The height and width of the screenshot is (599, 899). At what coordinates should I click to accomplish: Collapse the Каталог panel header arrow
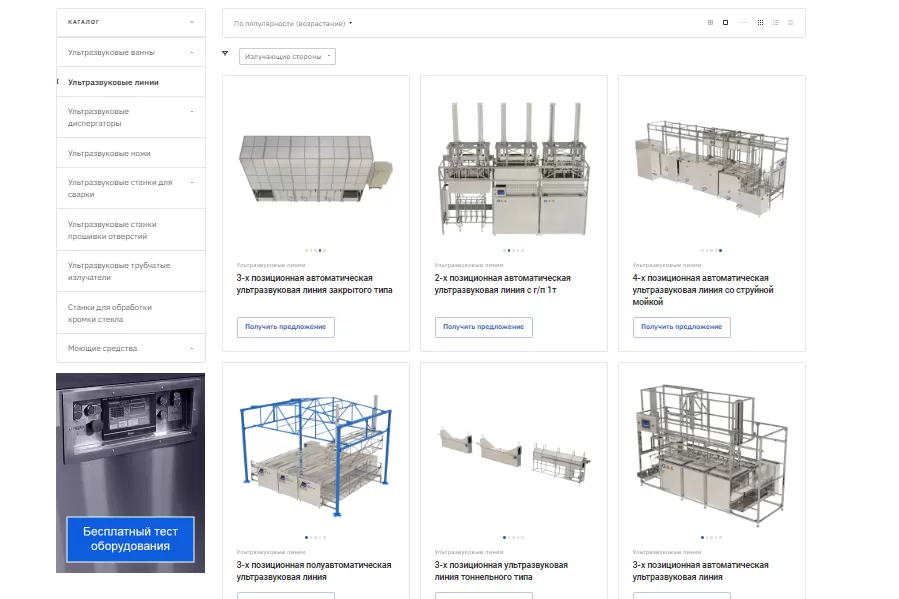pos(192,22)
